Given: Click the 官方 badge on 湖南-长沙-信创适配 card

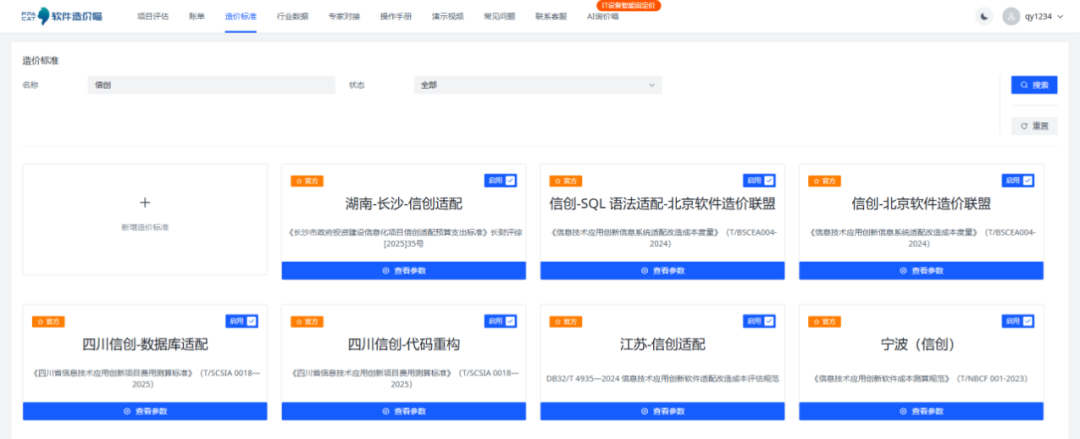Looking at the screenshot, I should click(x=307, y=181).
